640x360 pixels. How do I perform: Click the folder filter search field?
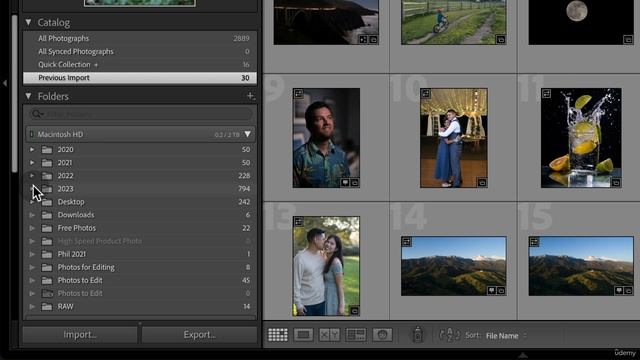(x=141, y=114)
